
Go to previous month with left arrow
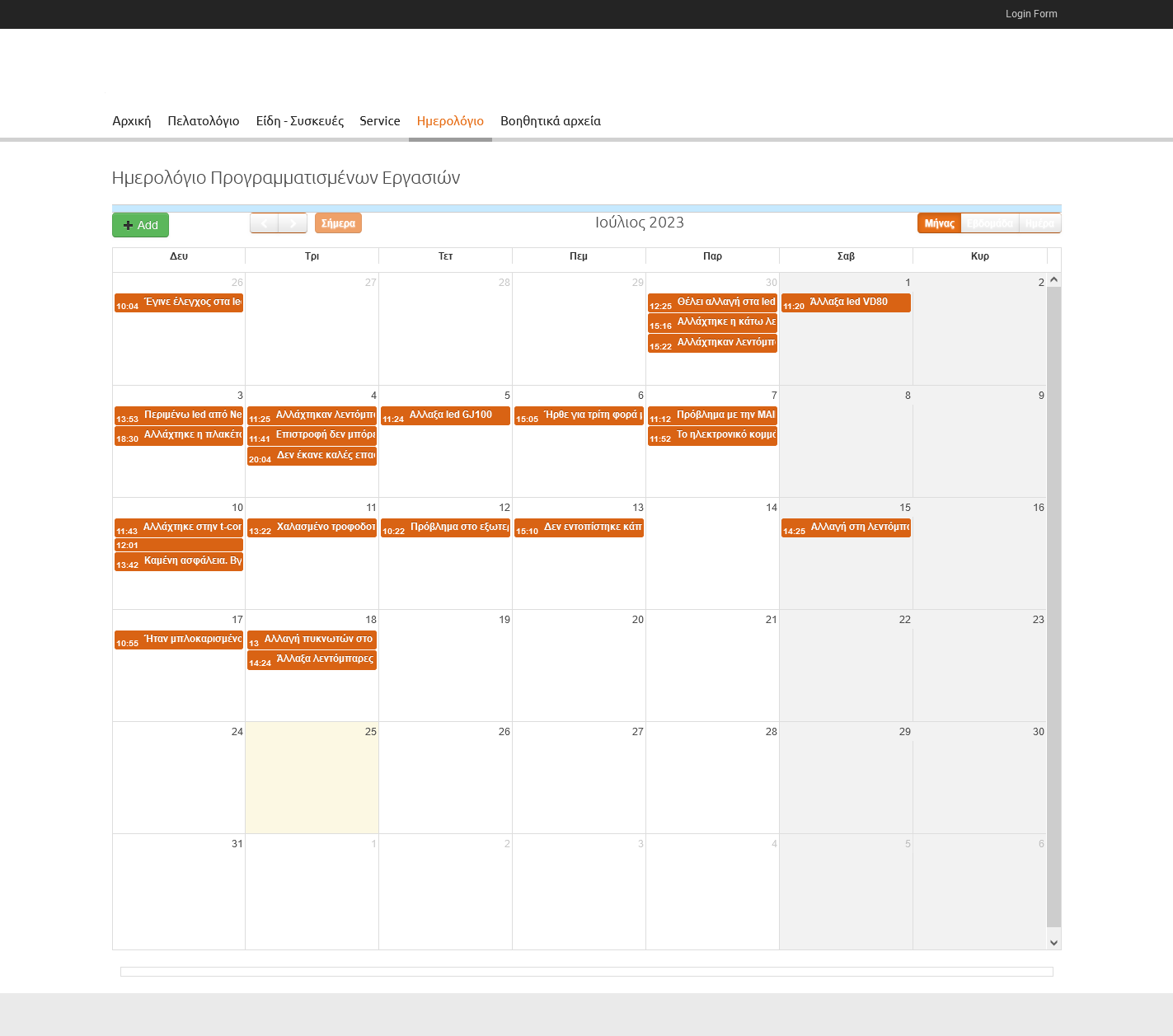[x=264, y=223]
